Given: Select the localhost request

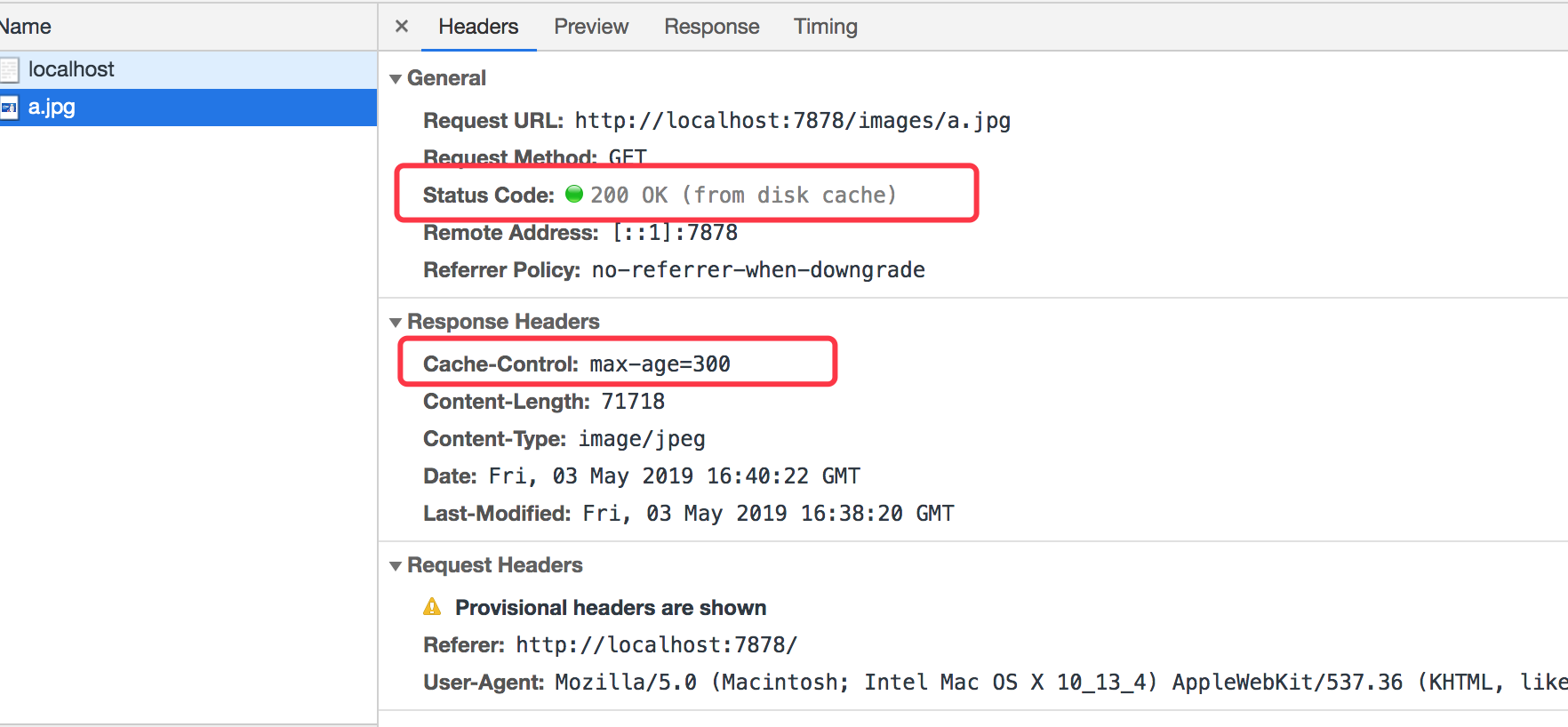Looking at the screenshot, I should click(x=71, y=69).
